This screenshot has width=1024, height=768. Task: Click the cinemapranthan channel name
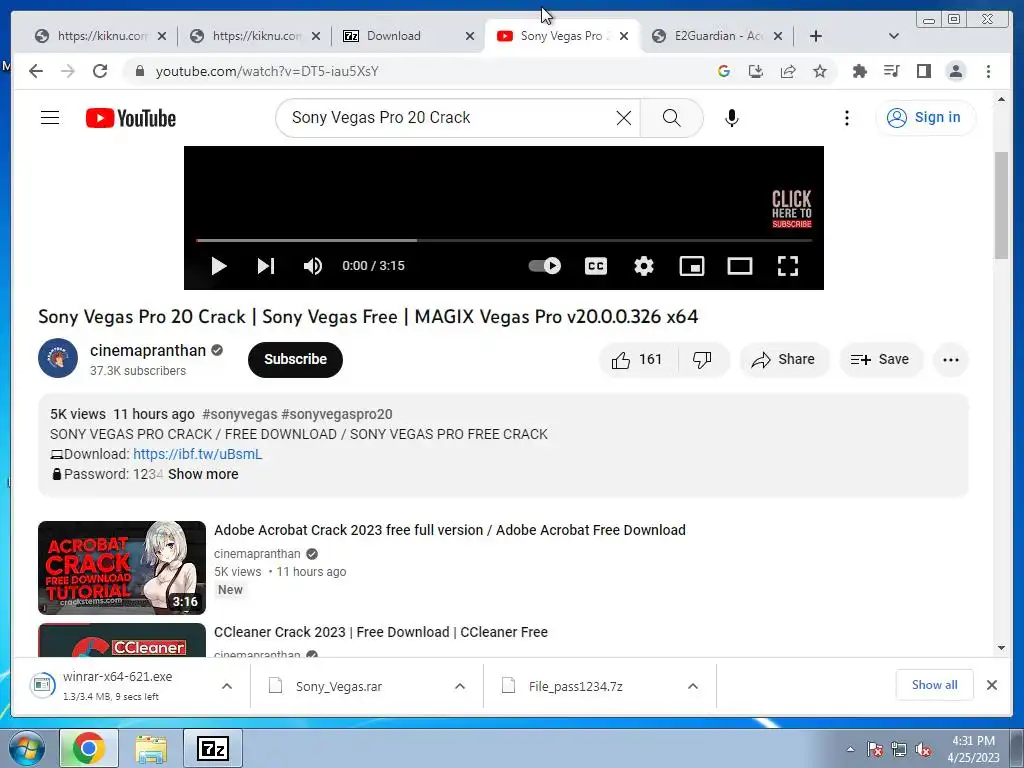(x=148, y=351)
